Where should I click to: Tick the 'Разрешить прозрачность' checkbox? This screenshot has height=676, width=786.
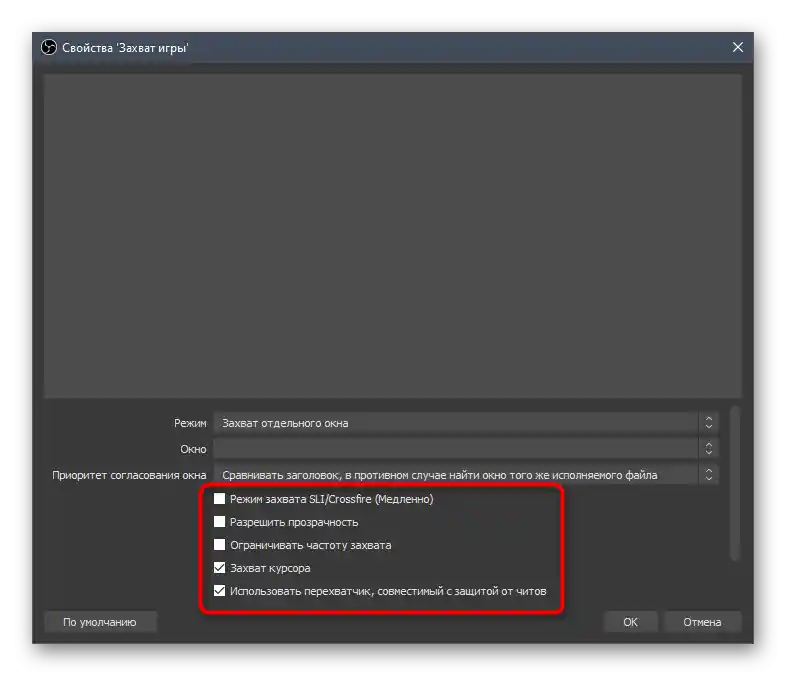point(220,522)
